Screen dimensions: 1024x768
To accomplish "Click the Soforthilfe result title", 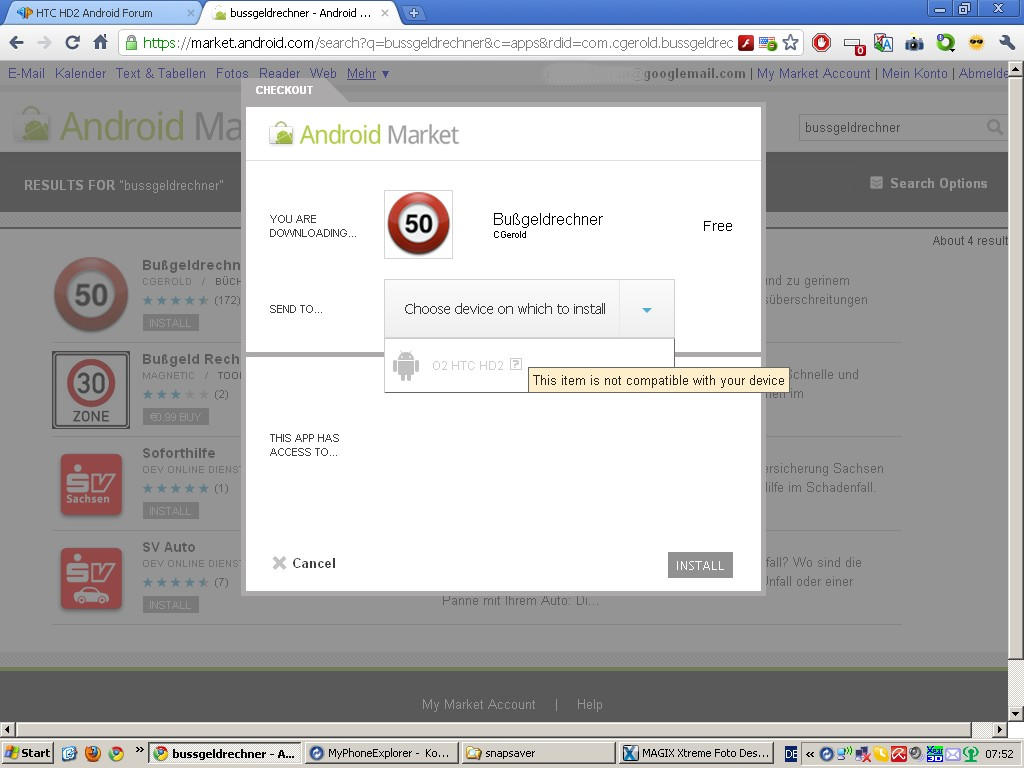I will click(x=179, y=453).
